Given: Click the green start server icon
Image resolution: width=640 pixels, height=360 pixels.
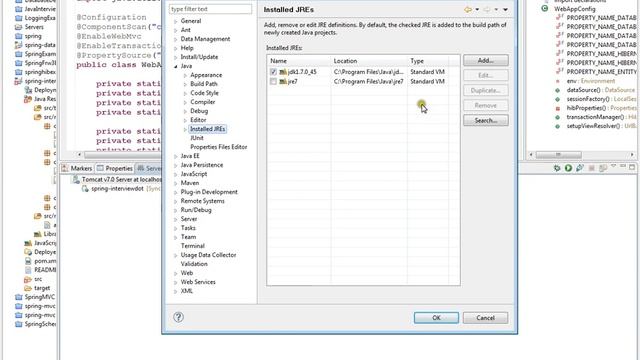Looking at the screenshot, I should (568, 168).
